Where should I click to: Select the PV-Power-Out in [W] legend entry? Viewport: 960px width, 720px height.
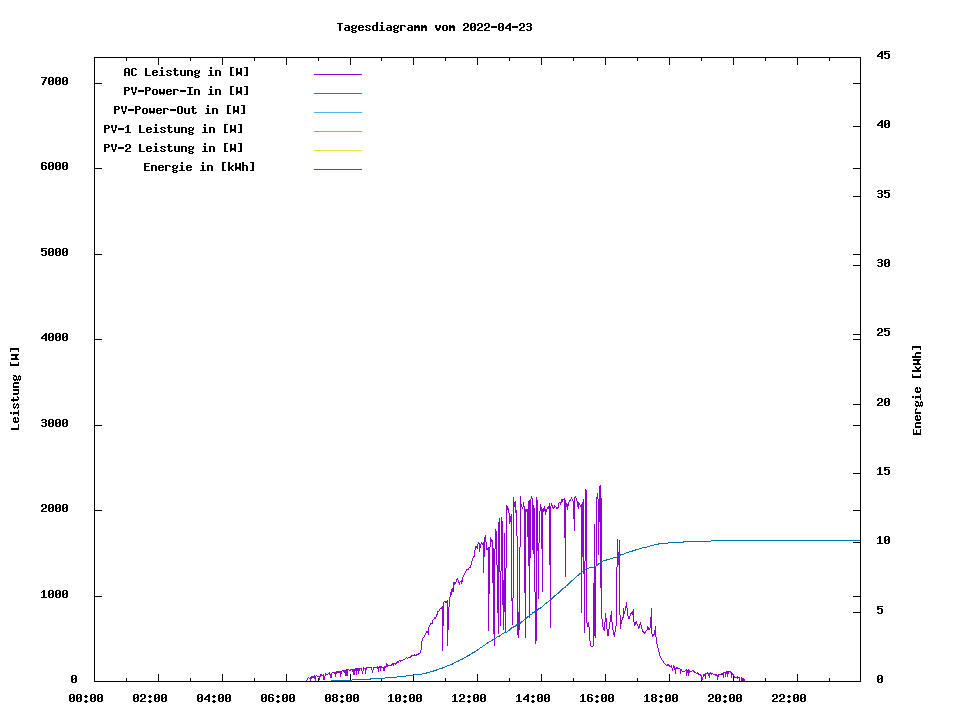click(x=180, y=110)
